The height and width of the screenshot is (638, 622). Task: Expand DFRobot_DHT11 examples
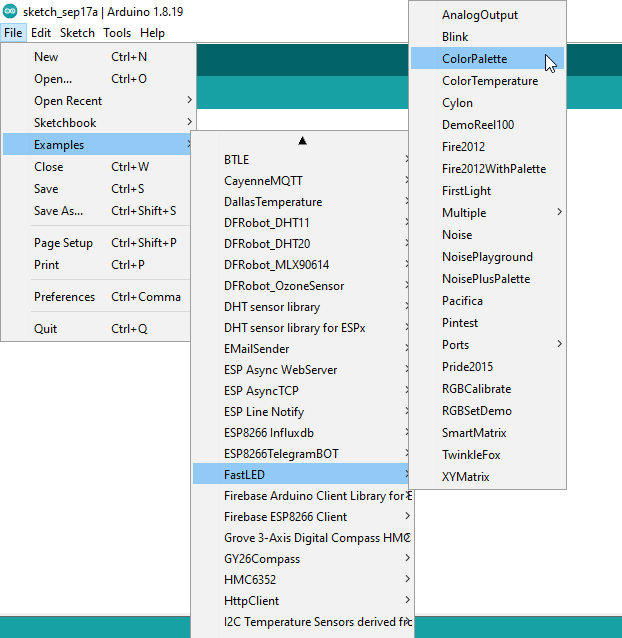[302, 223]
